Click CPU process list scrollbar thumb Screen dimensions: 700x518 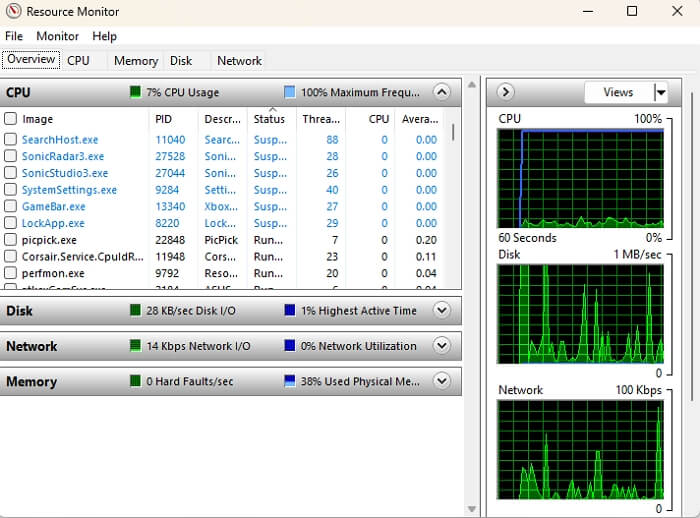454,132
